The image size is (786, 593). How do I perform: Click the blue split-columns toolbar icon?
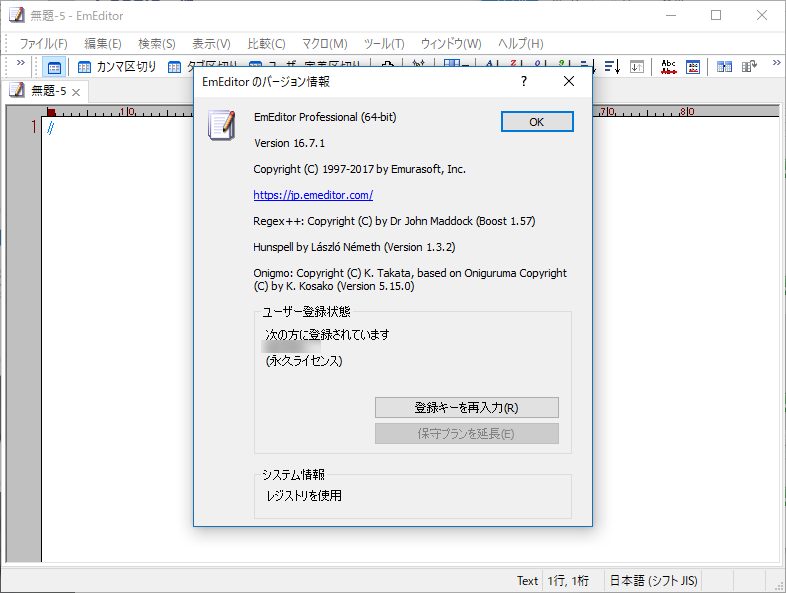pyautogui.click(x=724, y=67)
